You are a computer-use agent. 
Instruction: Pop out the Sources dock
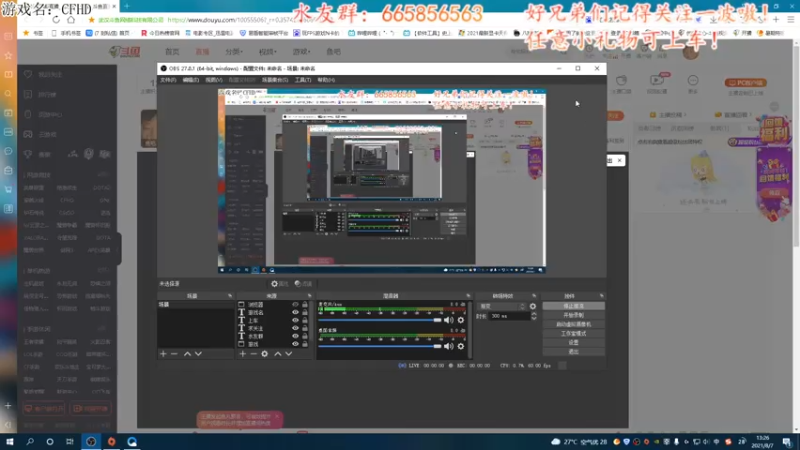coord(309,296)
